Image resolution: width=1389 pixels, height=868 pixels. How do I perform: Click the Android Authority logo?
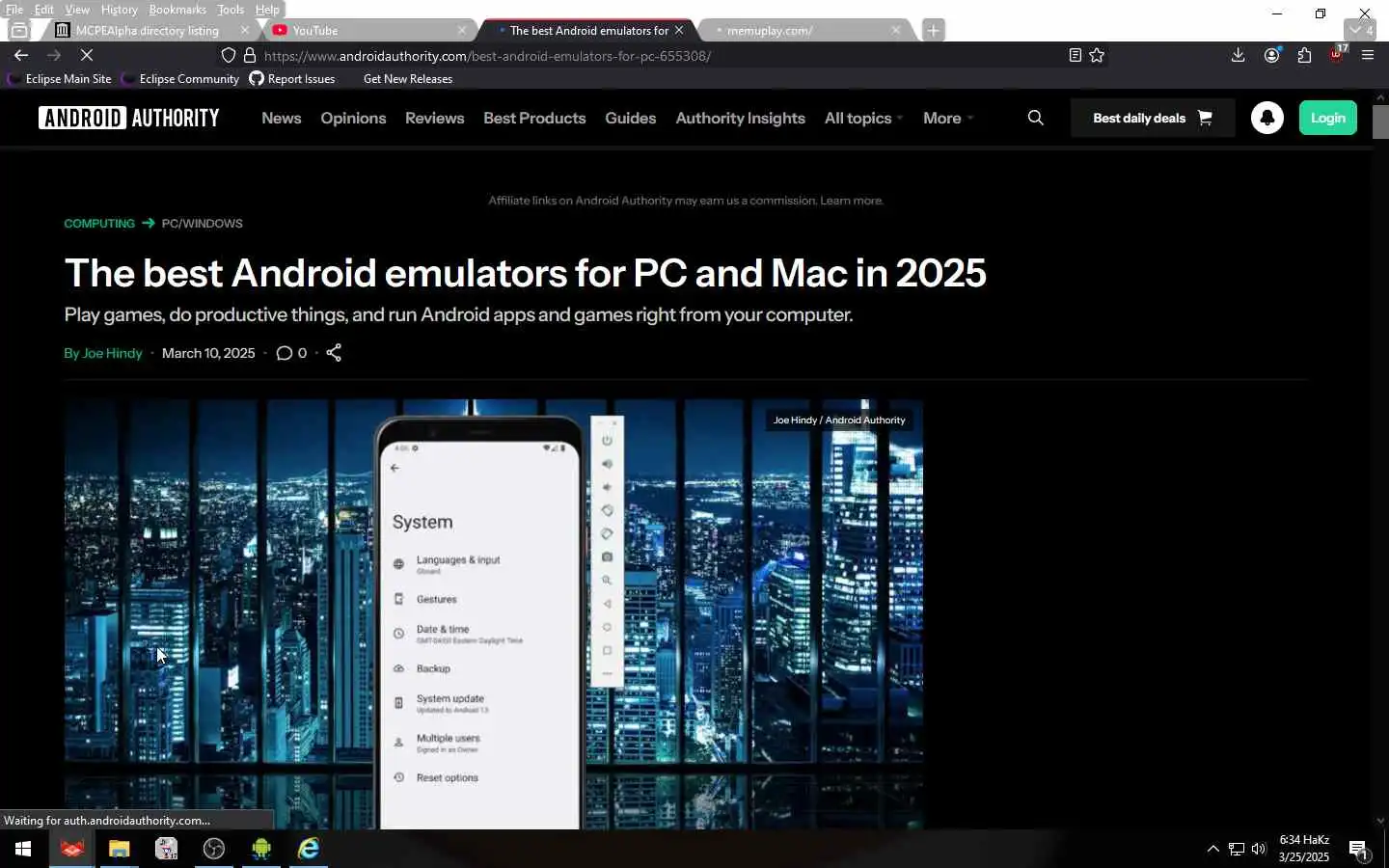[x=129, y=118]
